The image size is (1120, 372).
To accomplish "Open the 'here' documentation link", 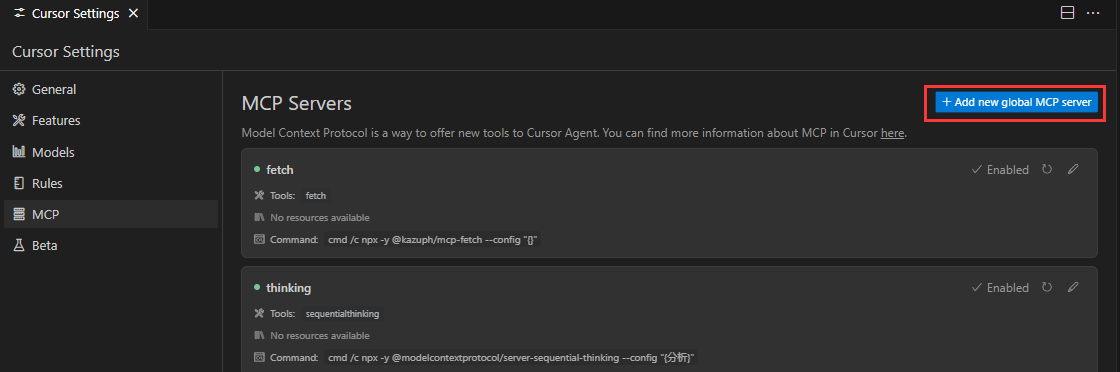I will click(893, 133).
